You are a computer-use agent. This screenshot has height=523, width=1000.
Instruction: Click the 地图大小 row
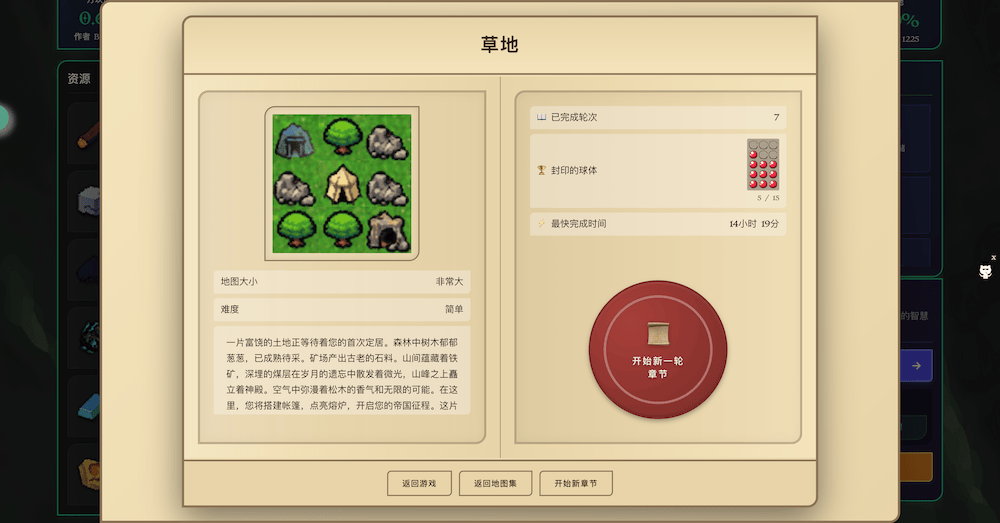(342, 281)
